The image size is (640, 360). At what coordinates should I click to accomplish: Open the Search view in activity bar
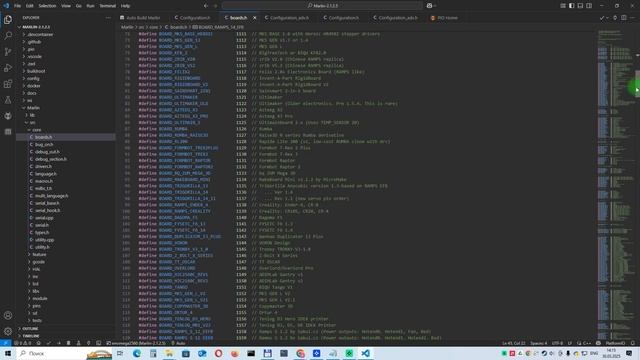click(8, 36)
